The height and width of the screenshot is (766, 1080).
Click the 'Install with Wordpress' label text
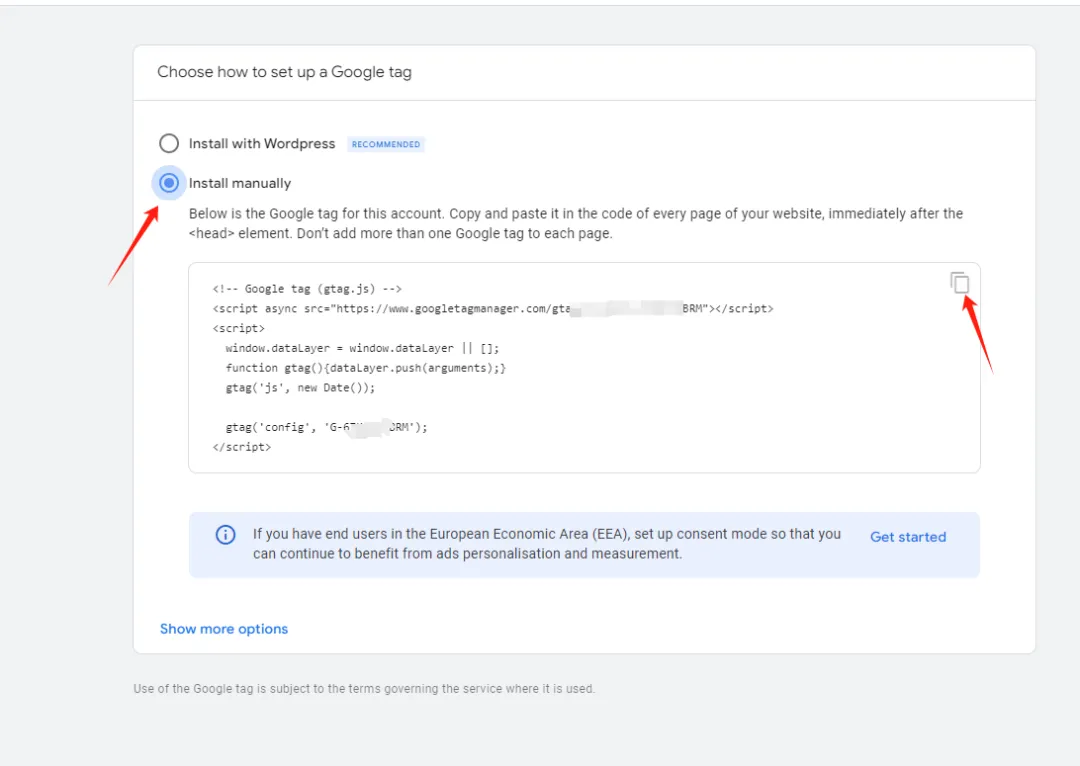(262, 143)
